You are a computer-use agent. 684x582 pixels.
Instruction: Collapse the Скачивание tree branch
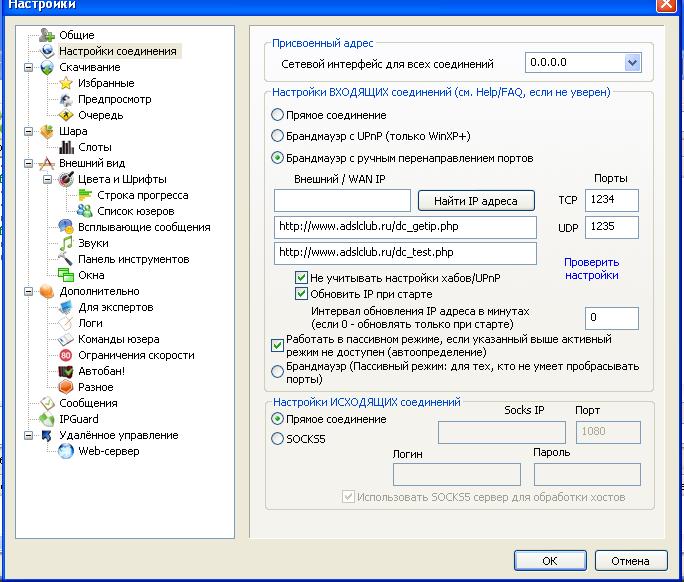29,67
